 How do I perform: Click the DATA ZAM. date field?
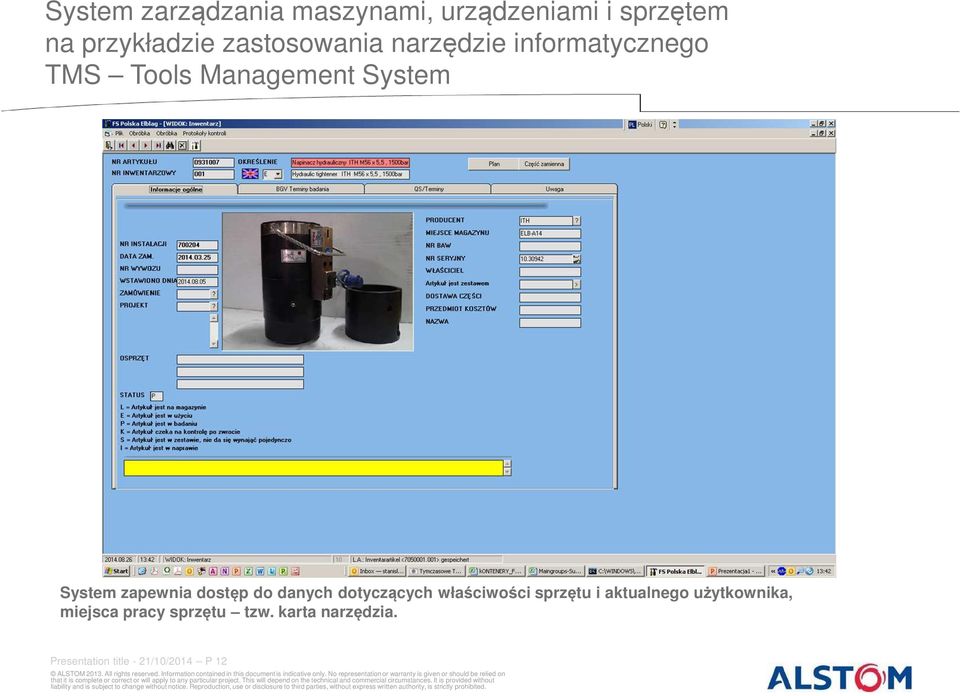point(197,258)
